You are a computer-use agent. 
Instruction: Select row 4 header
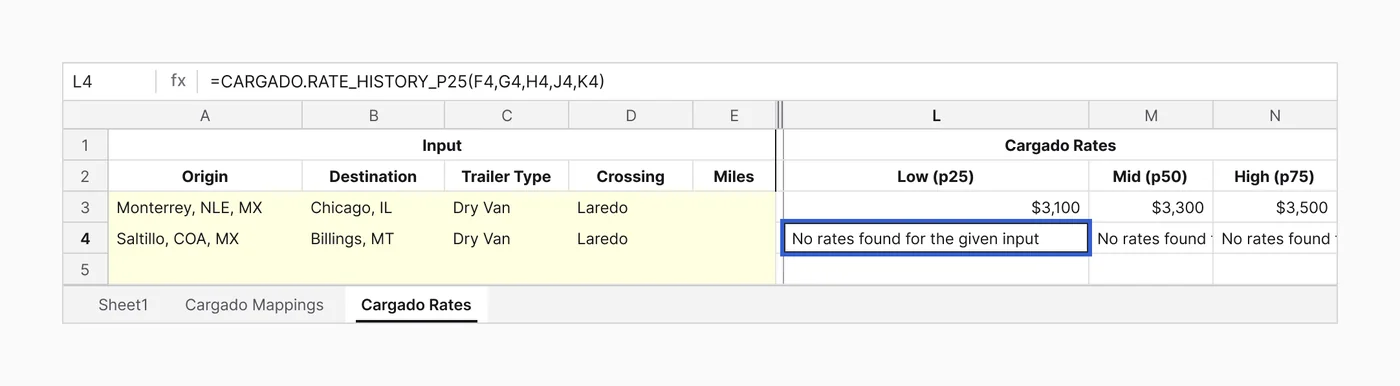click(85, 239)
